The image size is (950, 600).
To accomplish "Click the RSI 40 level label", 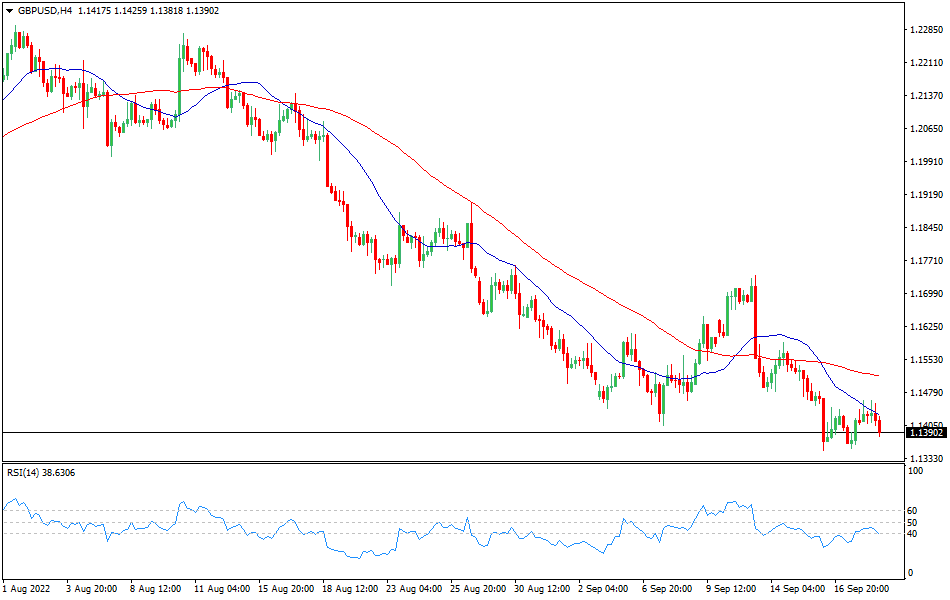I will (x=911, y=534).
